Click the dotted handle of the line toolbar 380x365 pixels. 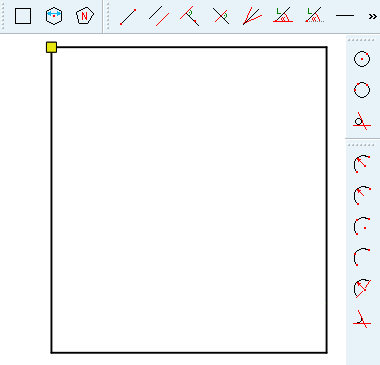[108, 16]
